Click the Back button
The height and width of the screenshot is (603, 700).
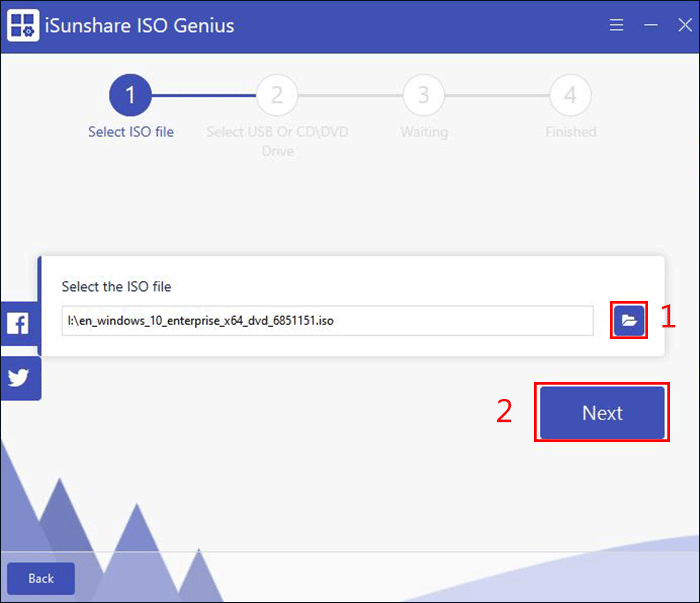(x=41, y=578)
